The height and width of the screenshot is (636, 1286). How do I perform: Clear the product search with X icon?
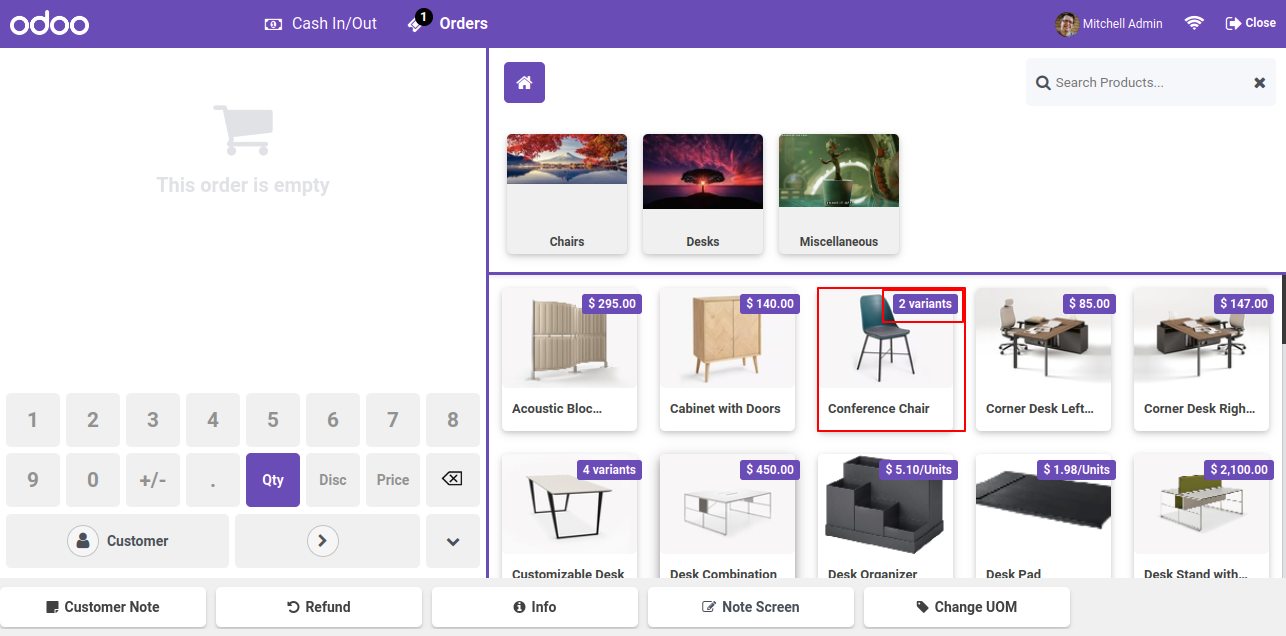pos(1260,83)
